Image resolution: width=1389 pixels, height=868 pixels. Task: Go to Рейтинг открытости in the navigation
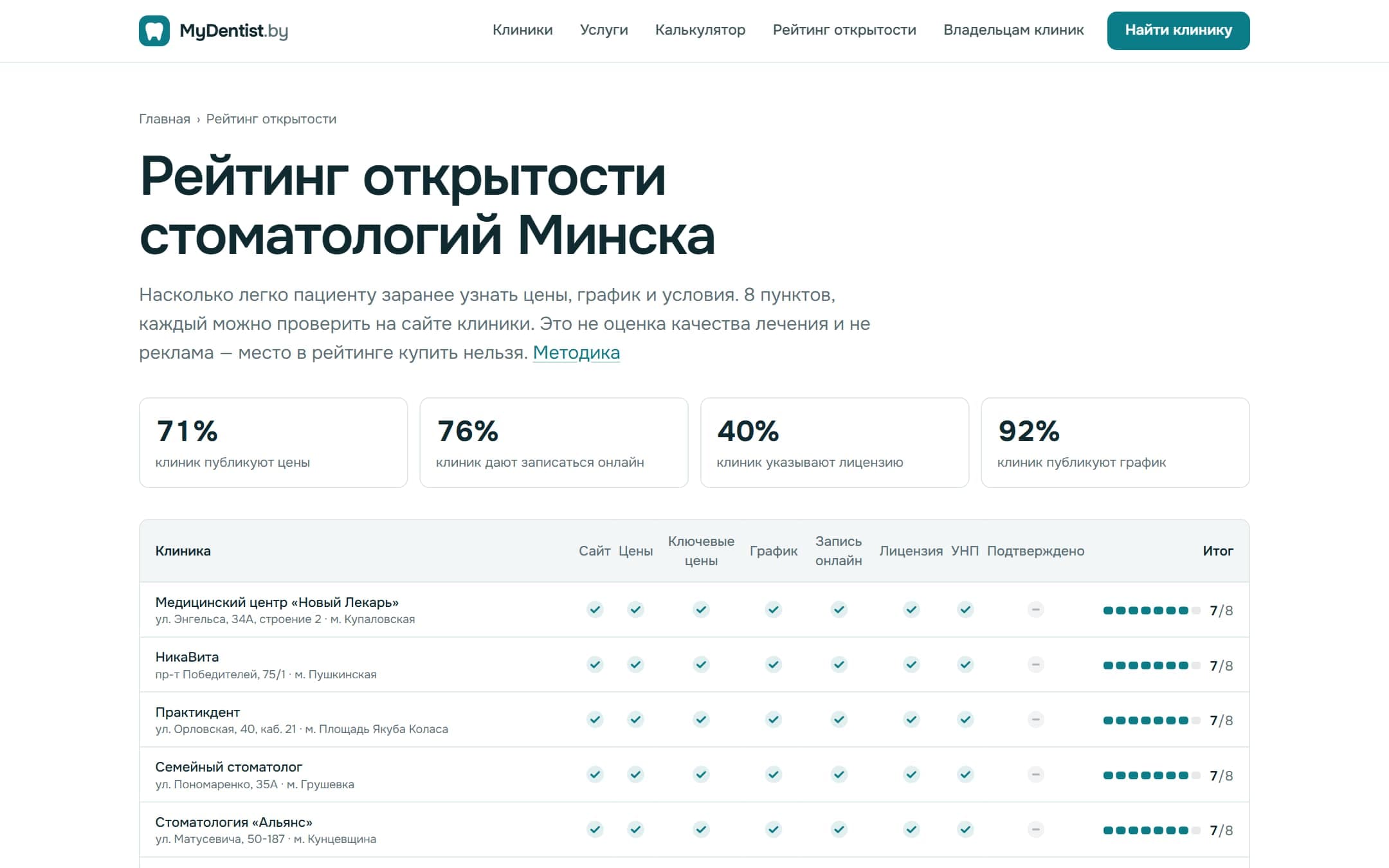tap(844, 30)
